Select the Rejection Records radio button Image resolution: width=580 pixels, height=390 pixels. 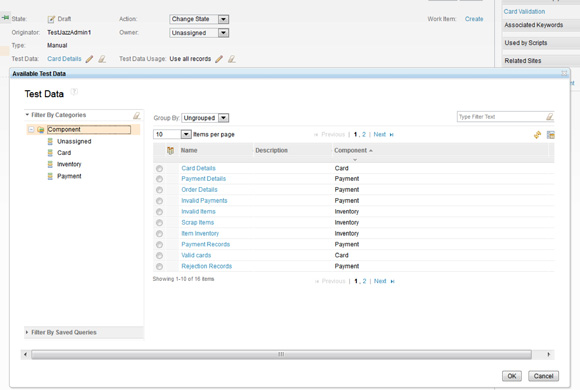[159, 267]
